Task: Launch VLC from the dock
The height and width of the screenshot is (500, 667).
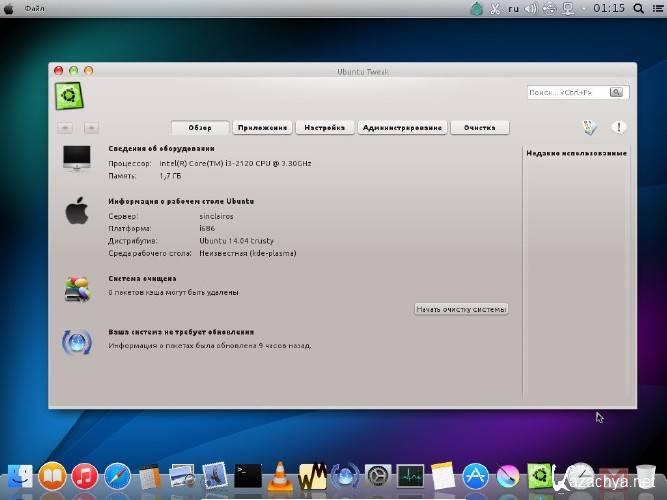Action: pos(282,475)
